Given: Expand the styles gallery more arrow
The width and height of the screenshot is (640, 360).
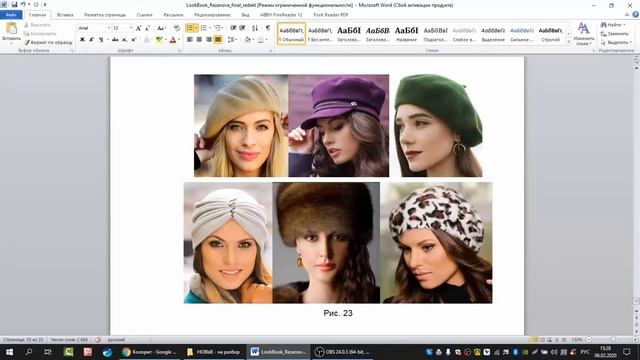Looking at the screenshot, I should pyautogui.click(x=569, y=42).
